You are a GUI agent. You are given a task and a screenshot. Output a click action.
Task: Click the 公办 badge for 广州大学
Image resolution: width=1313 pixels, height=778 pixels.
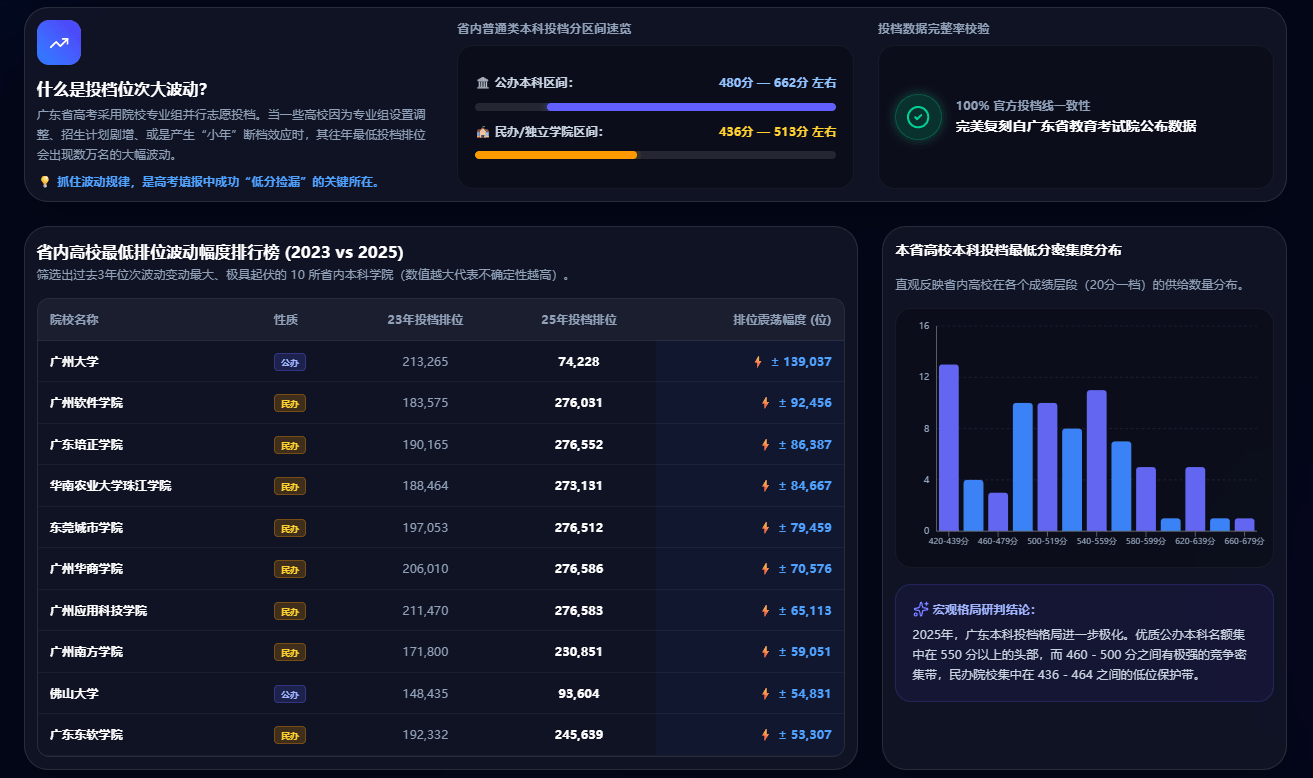(290, 362)
